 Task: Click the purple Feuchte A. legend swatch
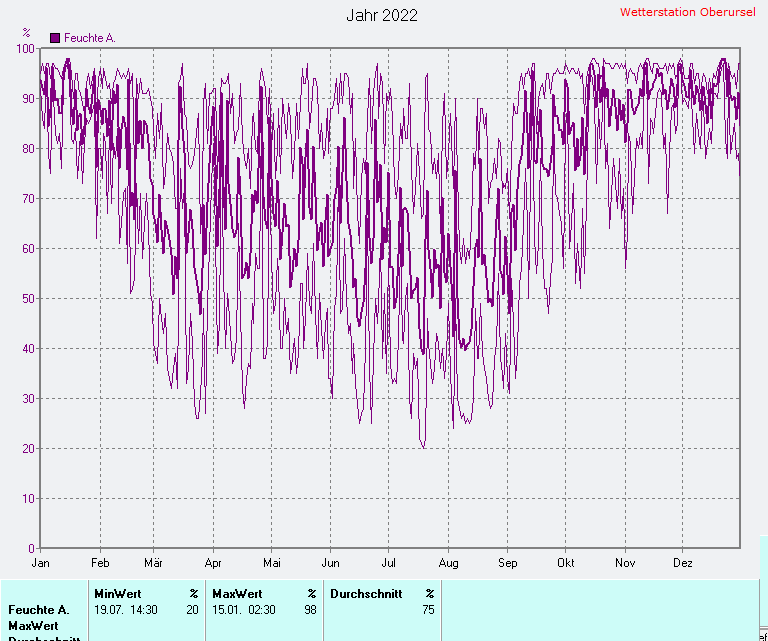tap(55, 38)
